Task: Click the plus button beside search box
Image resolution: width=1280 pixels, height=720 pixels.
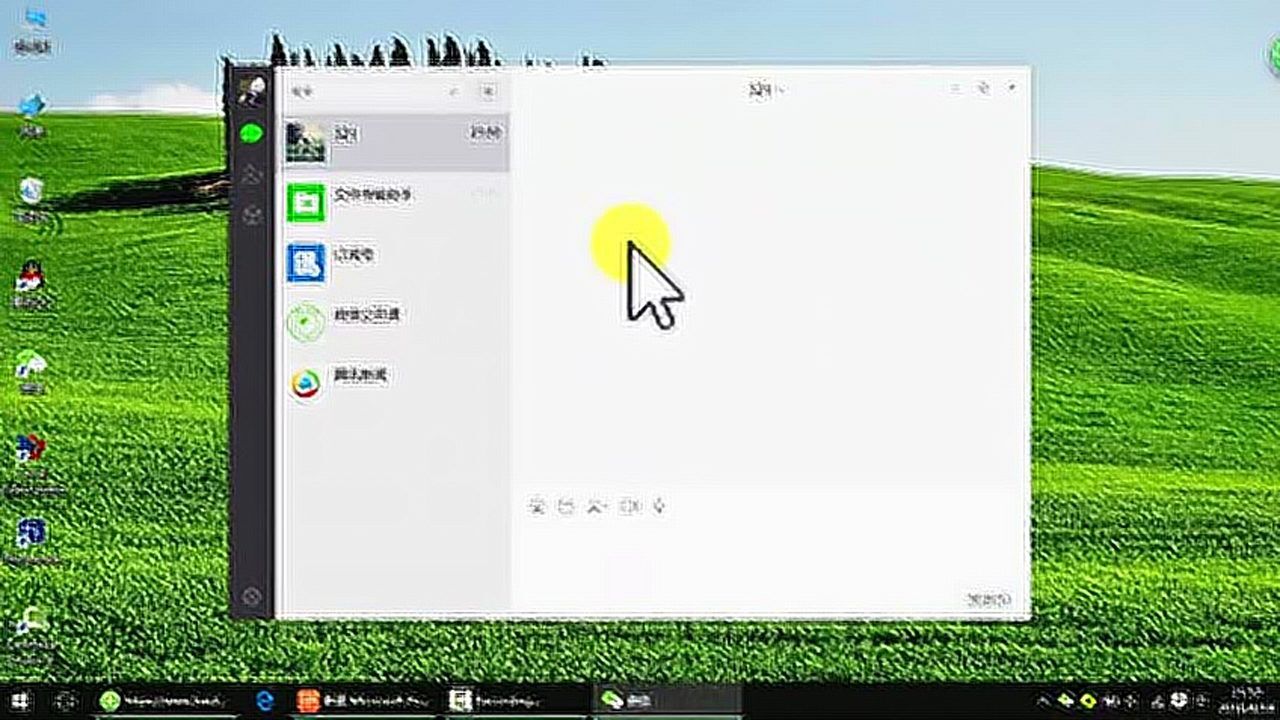Action: coord(488,91)
